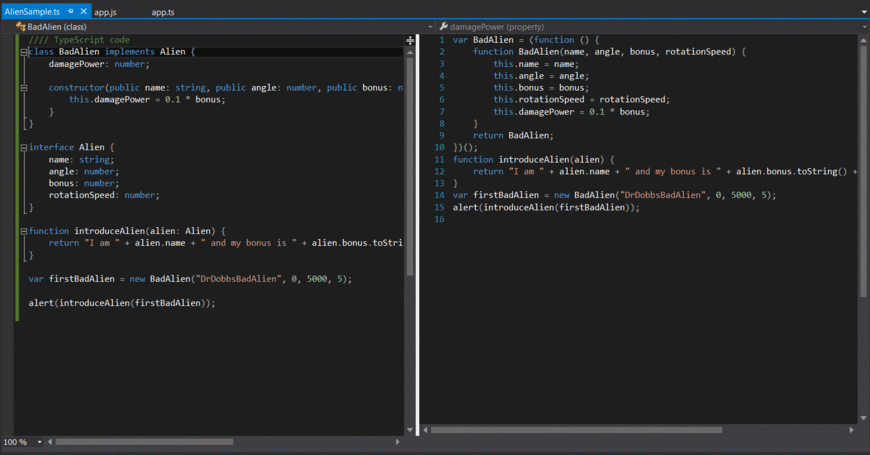Click the BadAlien class icon in navigation bar
The image size is (870, 455).
pyautogui.click(x=20, y=26)
